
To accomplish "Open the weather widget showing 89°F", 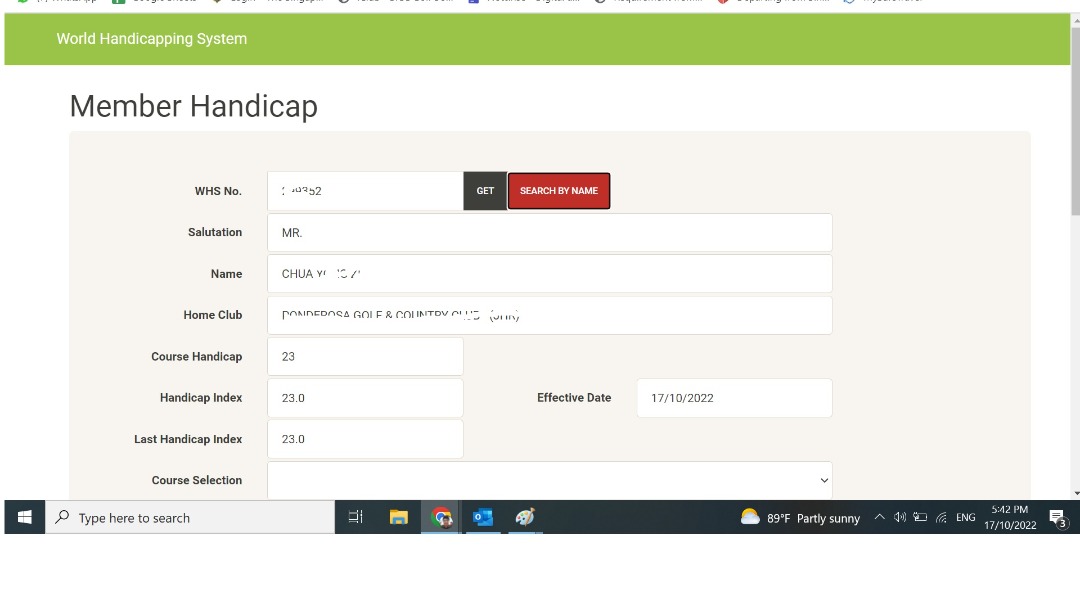I will click(800, 518).
